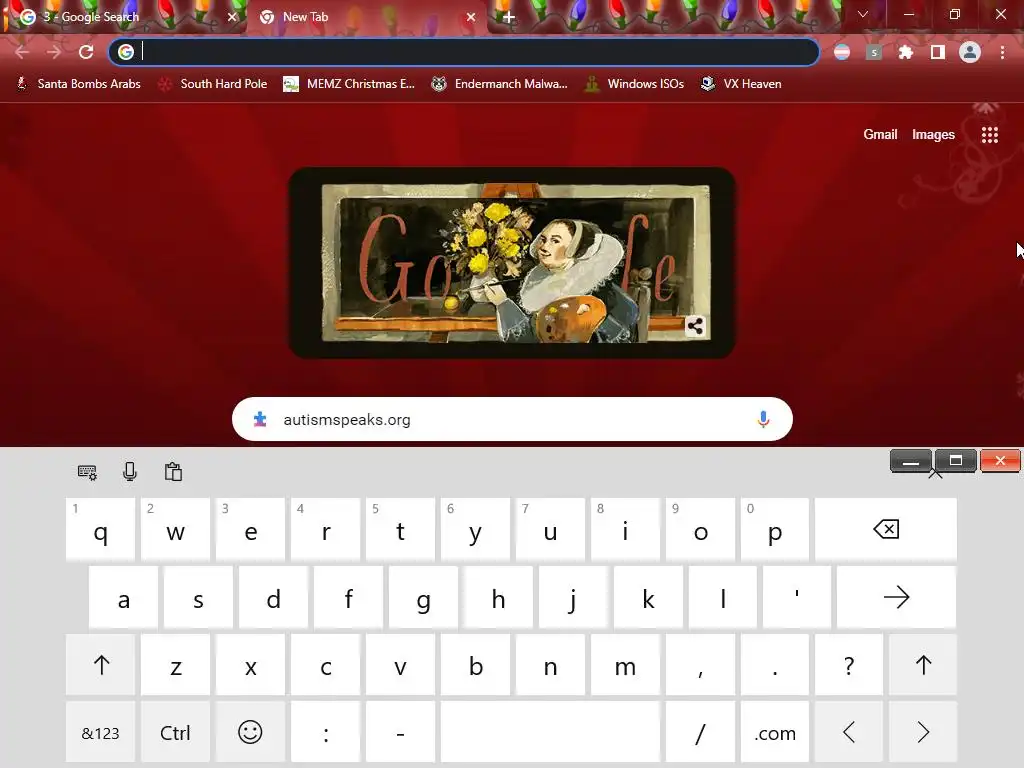The width and height of the screenshot is (1024, 768).
Task: Open the Gmail link
Action: [880, 135]
